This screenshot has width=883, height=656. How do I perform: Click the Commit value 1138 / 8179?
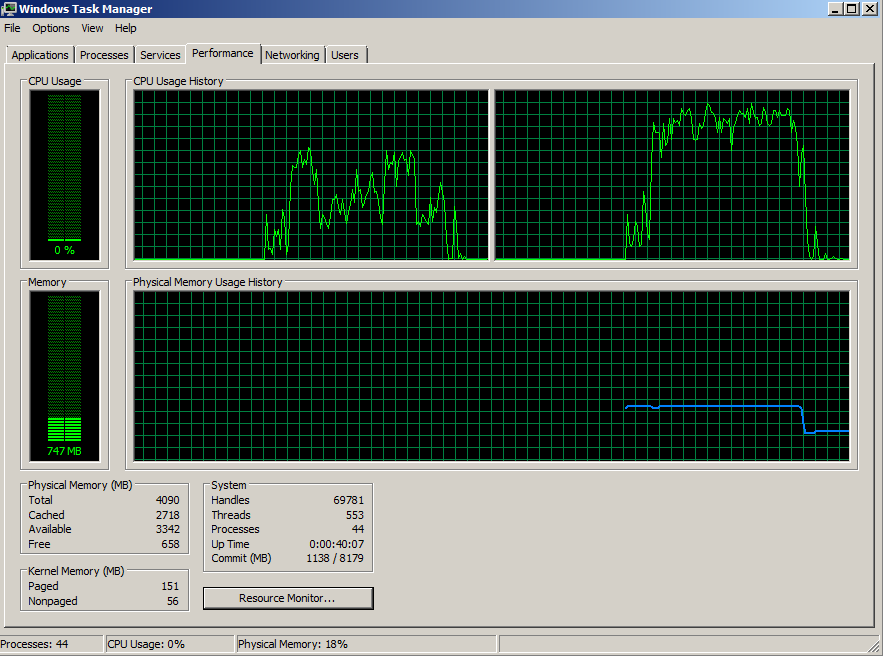point(335,559)
